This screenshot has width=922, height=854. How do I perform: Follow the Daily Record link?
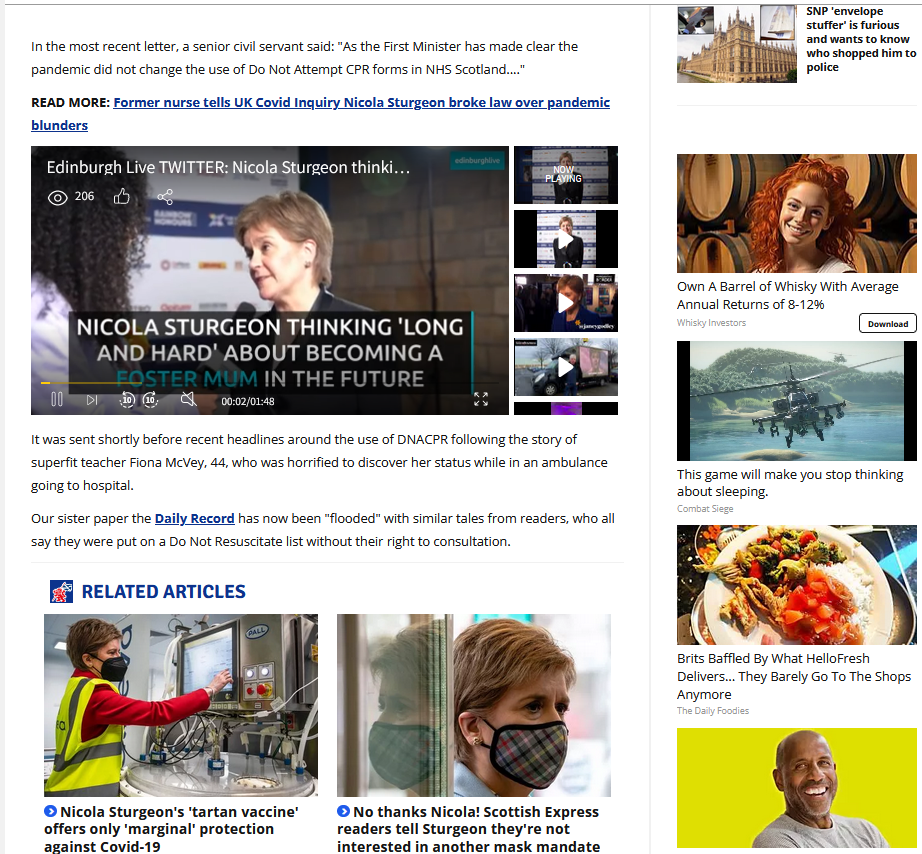(x=195, y=518)
